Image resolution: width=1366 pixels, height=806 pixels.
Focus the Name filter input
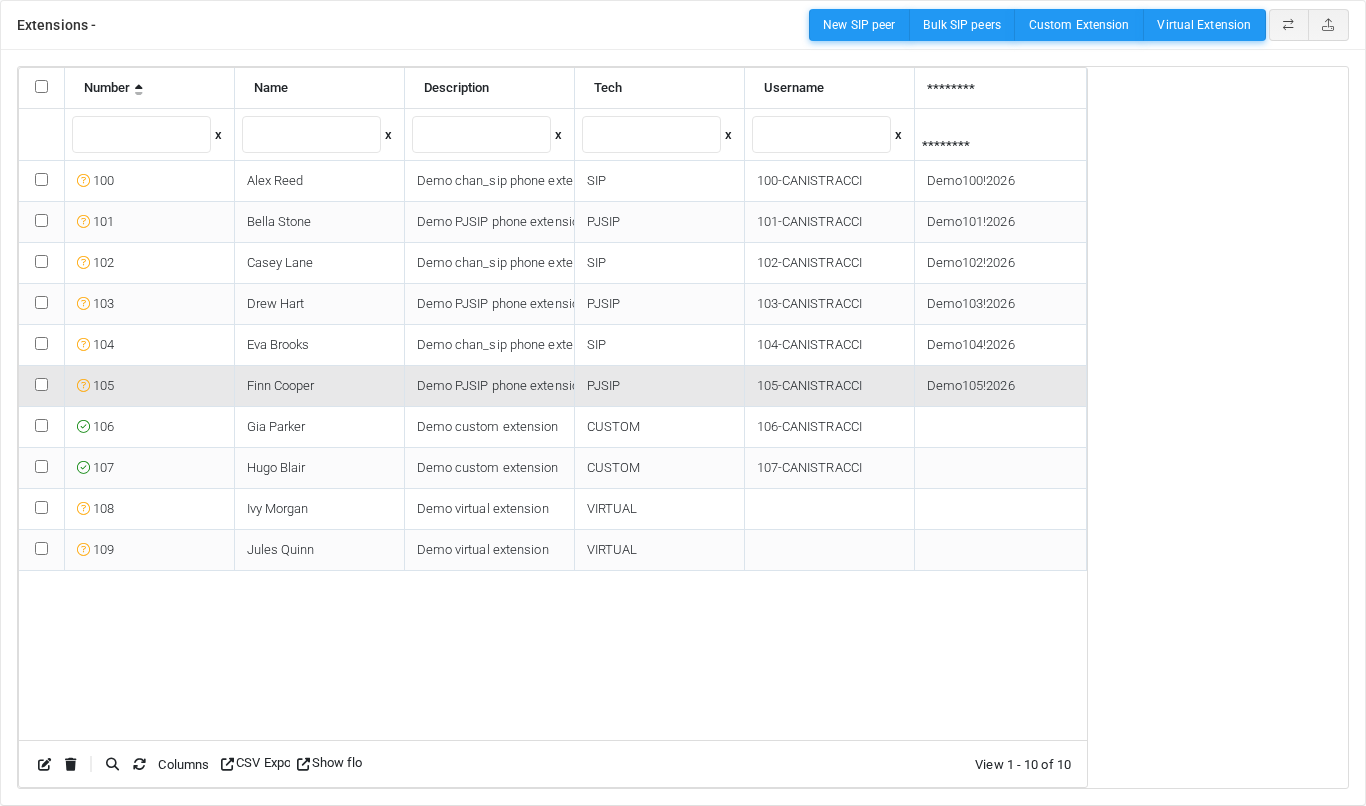311,135
